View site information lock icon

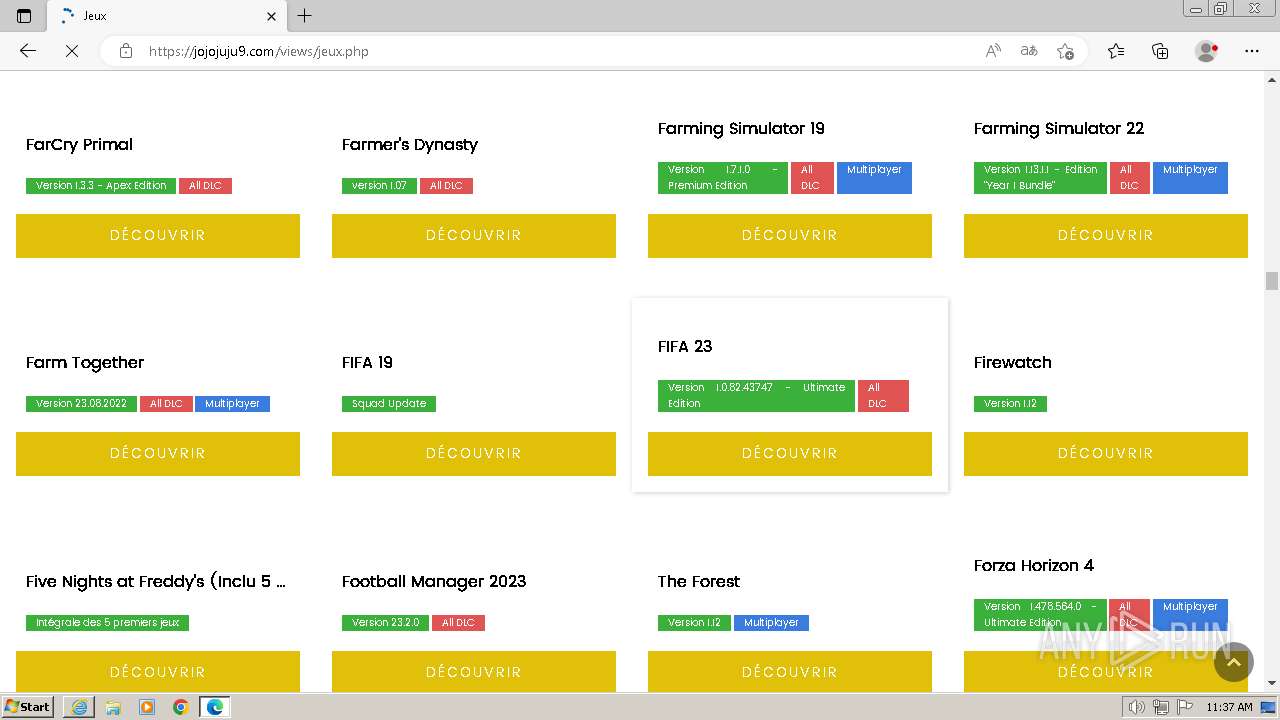(x=126, y=51)
